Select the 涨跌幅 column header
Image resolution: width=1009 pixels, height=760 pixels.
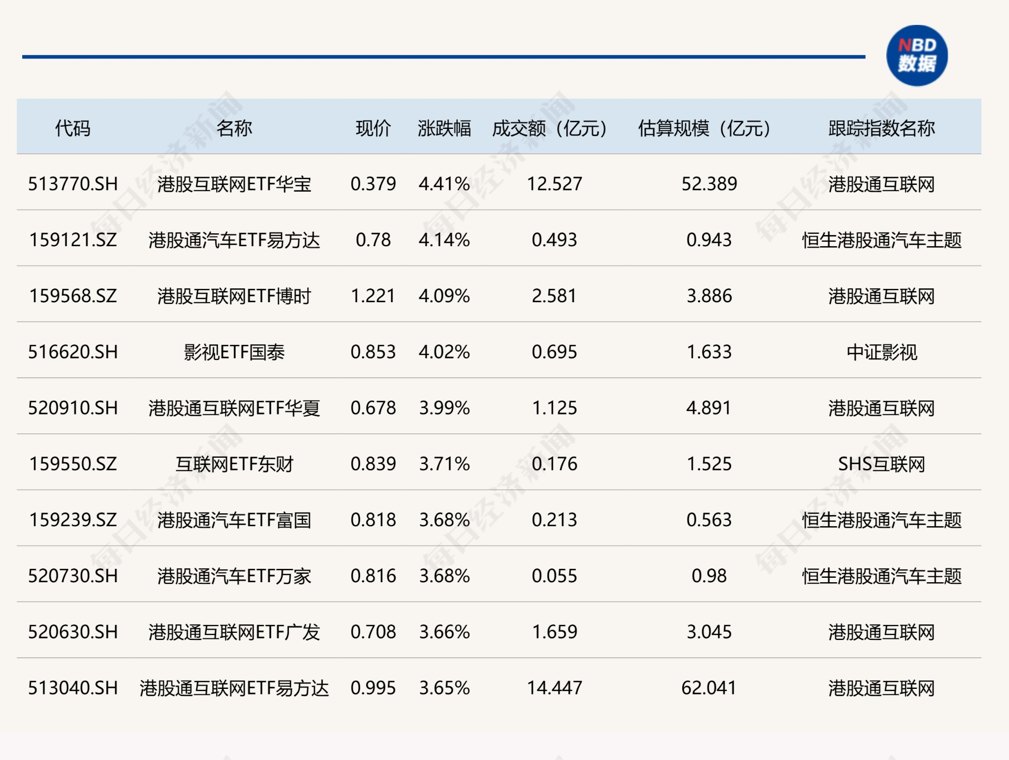click(x=444, y=128)
